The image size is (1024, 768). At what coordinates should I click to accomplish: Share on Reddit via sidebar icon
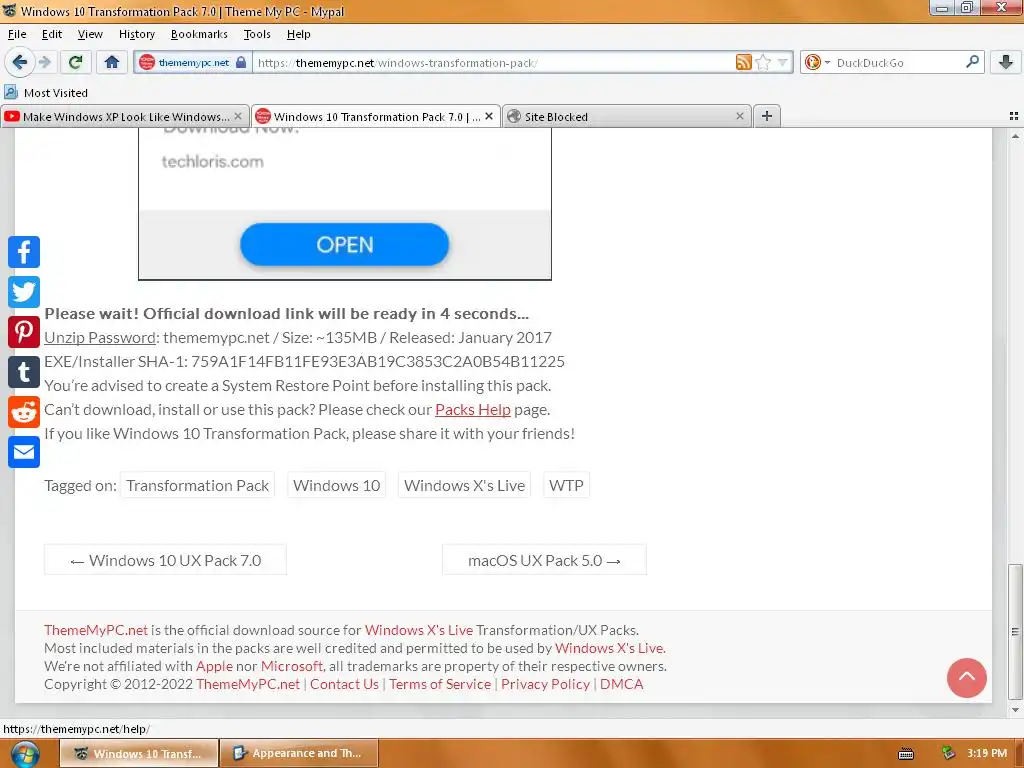point(24,412)
